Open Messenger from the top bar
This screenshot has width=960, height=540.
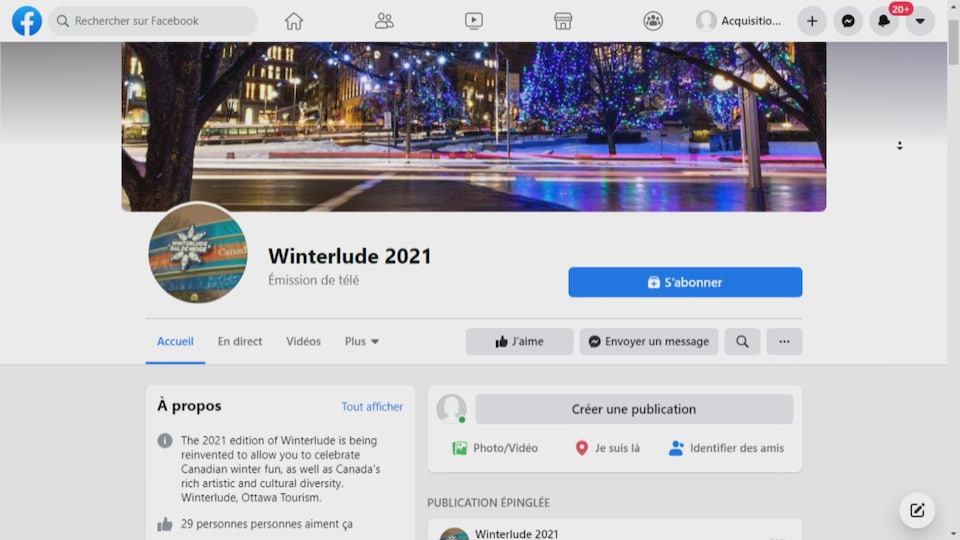[848, 21]
